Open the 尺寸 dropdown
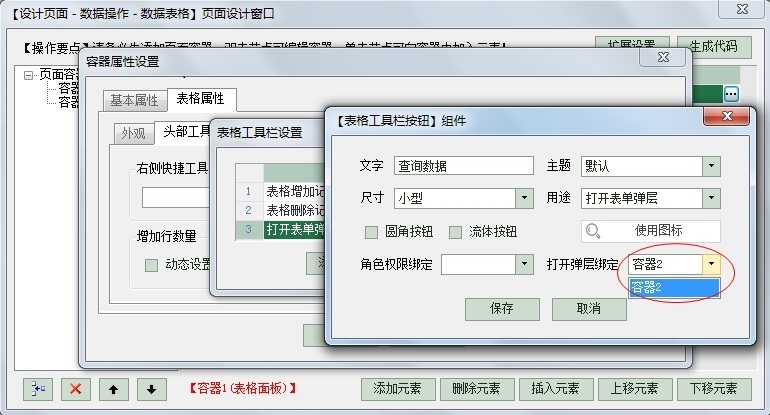The width and height of the screenshot is (770, 415). 524,198
